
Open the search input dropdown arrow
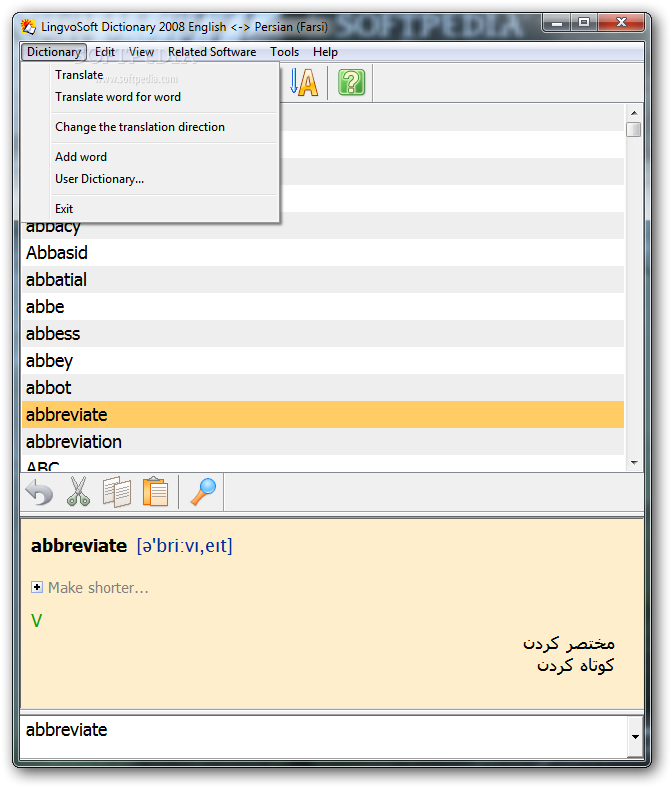(x=635, y=737)
